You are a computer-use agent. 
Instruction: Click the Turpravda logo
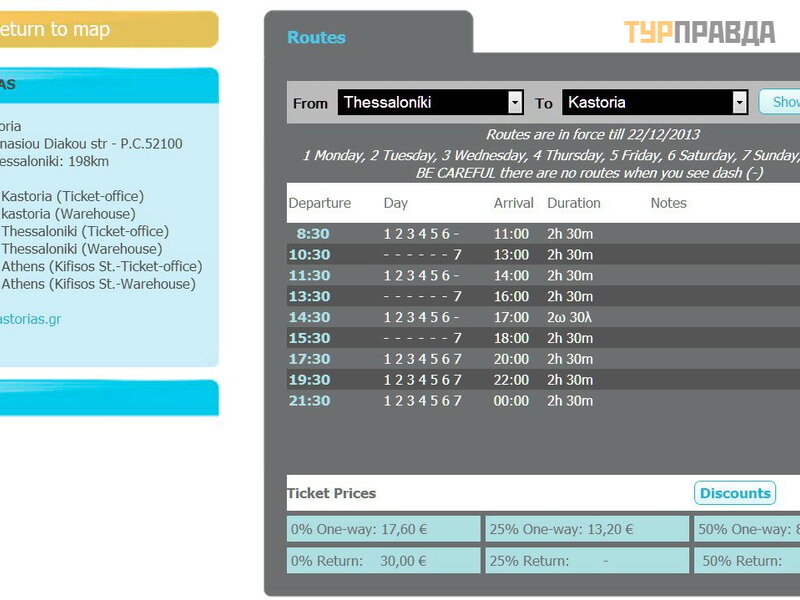coord(699,32)
